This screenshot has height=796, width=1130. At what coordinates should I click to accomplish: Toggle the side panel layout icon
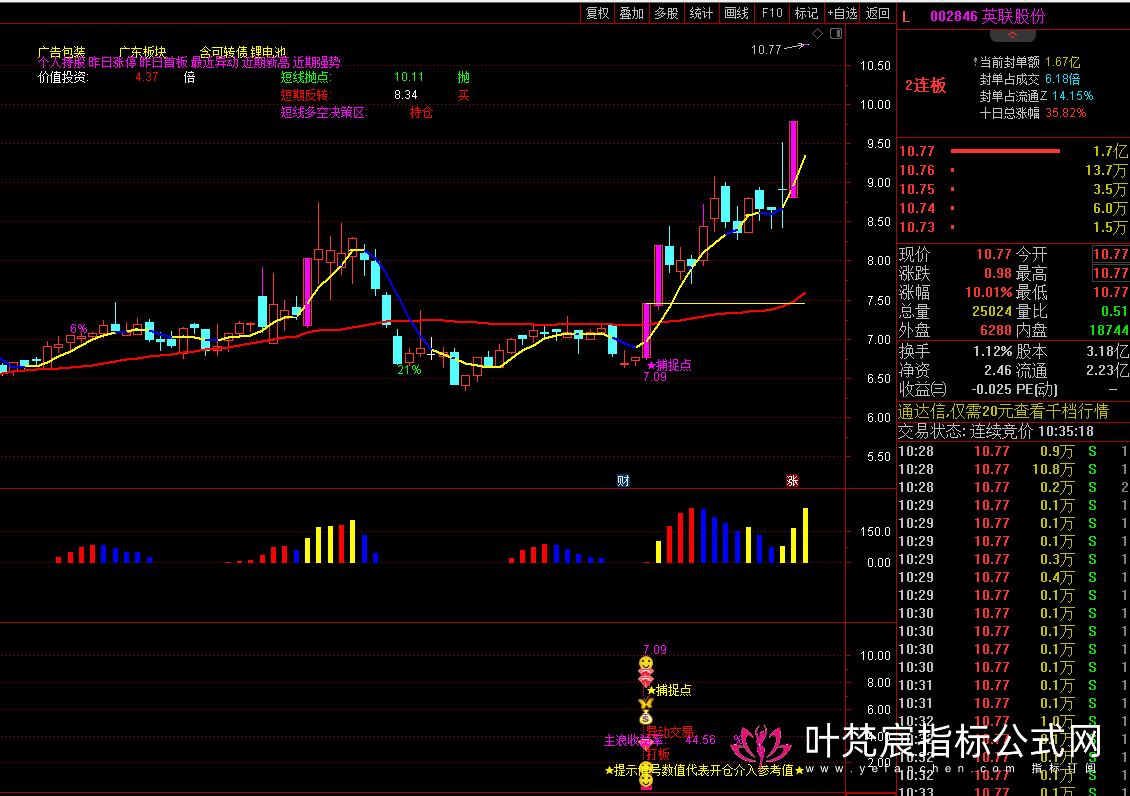point(835,34)
